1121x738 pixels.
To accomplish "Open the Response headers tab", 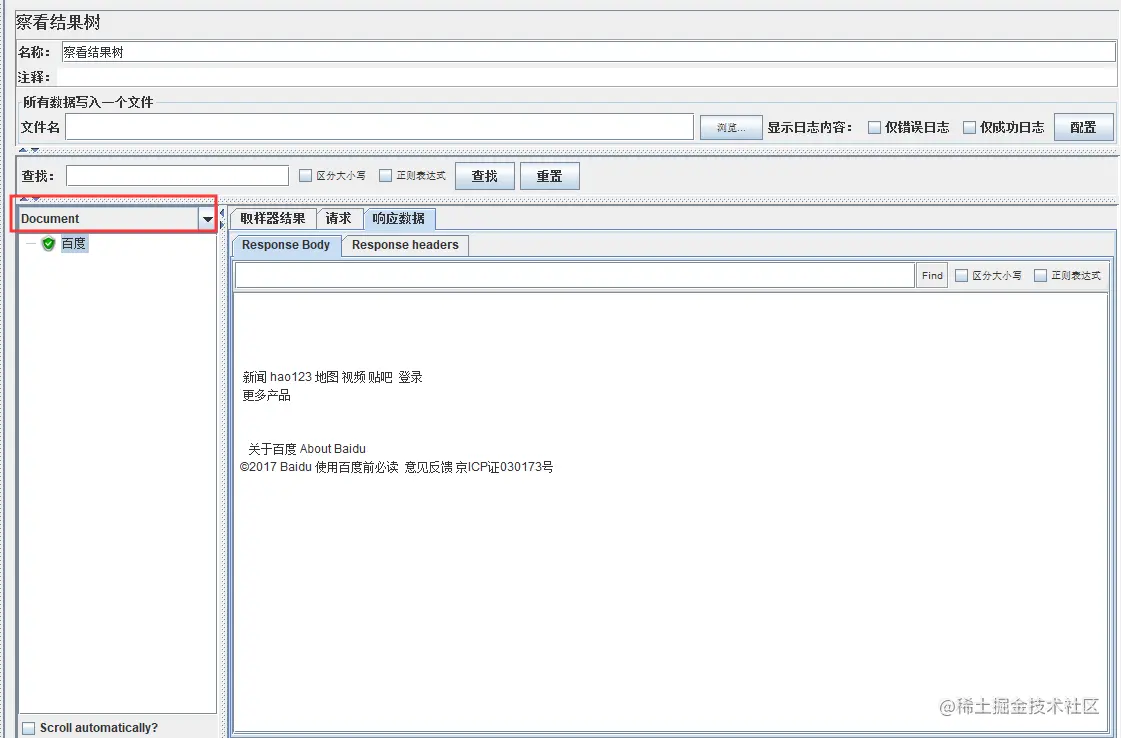I will click(x=404, y=245).
